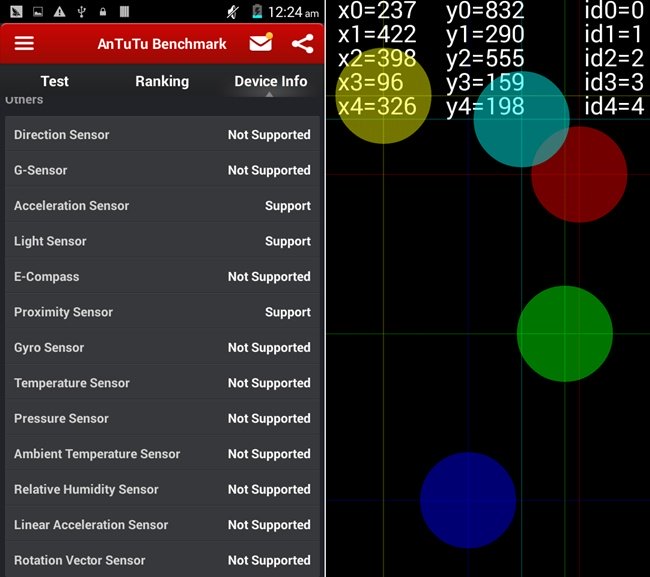The width and height of the screenshot is (650, 577).
Task: Tap the warning triangle notification icon
Action: [x=58, y=12]
